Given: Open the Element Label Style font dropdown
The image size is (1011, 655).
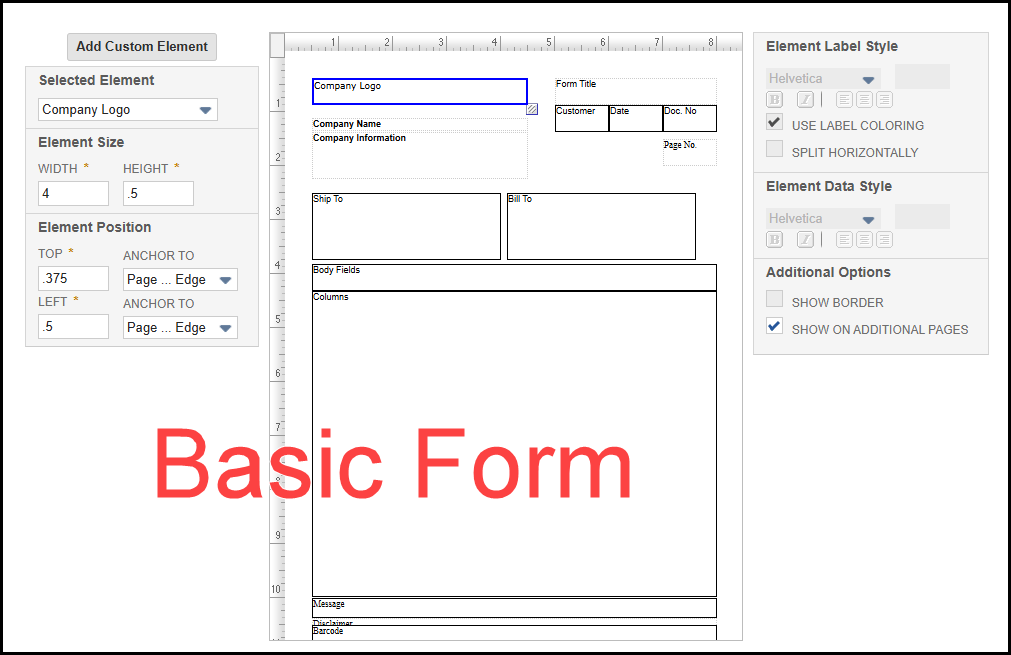Looking at the screenshot, I should tap(823, 79).
